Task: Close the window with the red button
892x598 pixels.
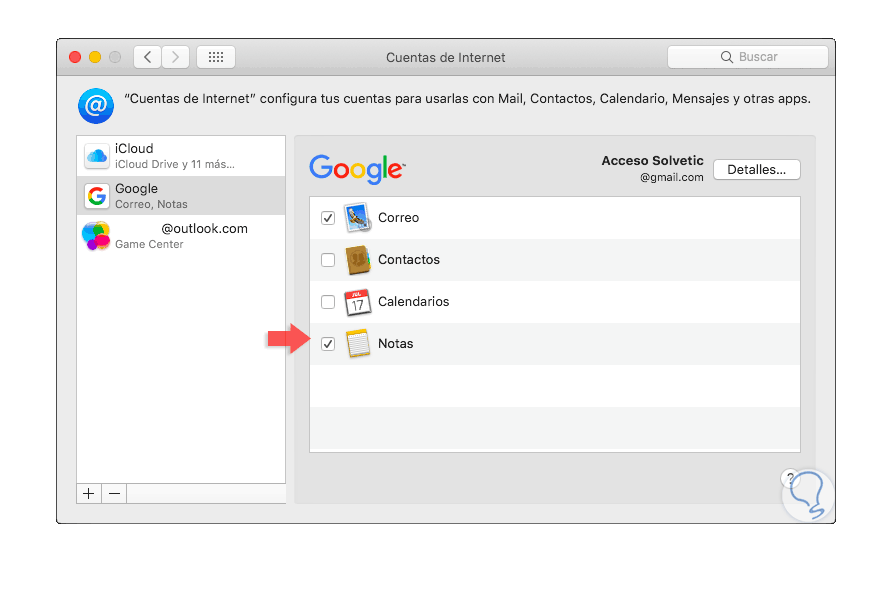Action: [x=75, y=57]
